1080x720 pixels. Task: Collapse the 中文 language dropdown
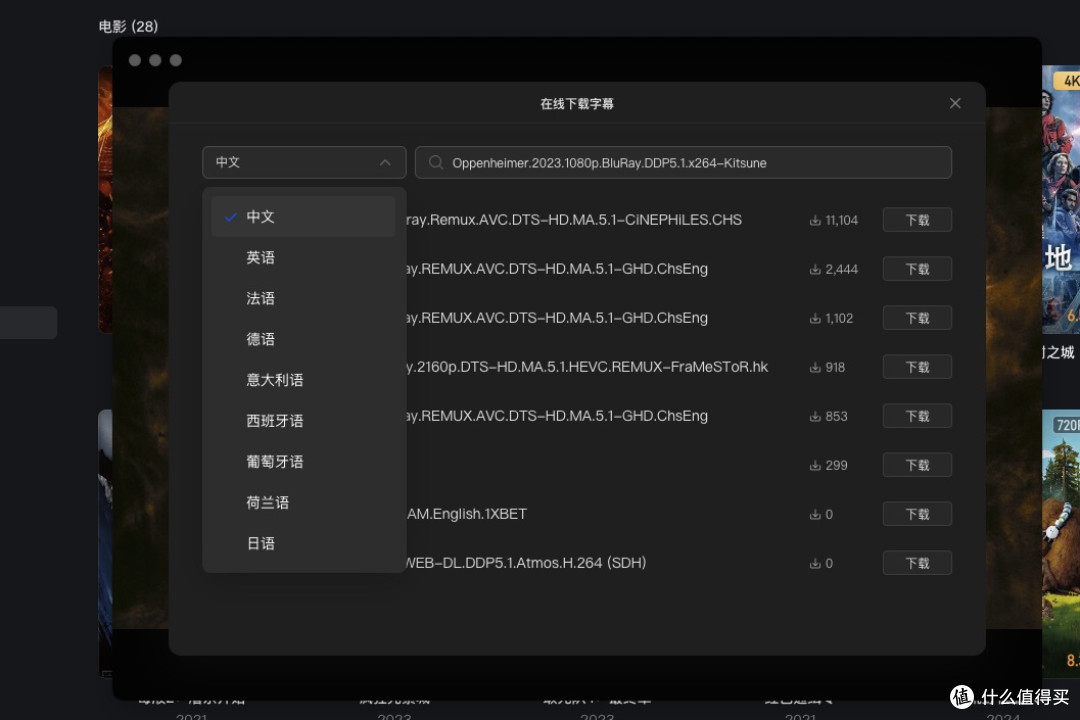304,163
